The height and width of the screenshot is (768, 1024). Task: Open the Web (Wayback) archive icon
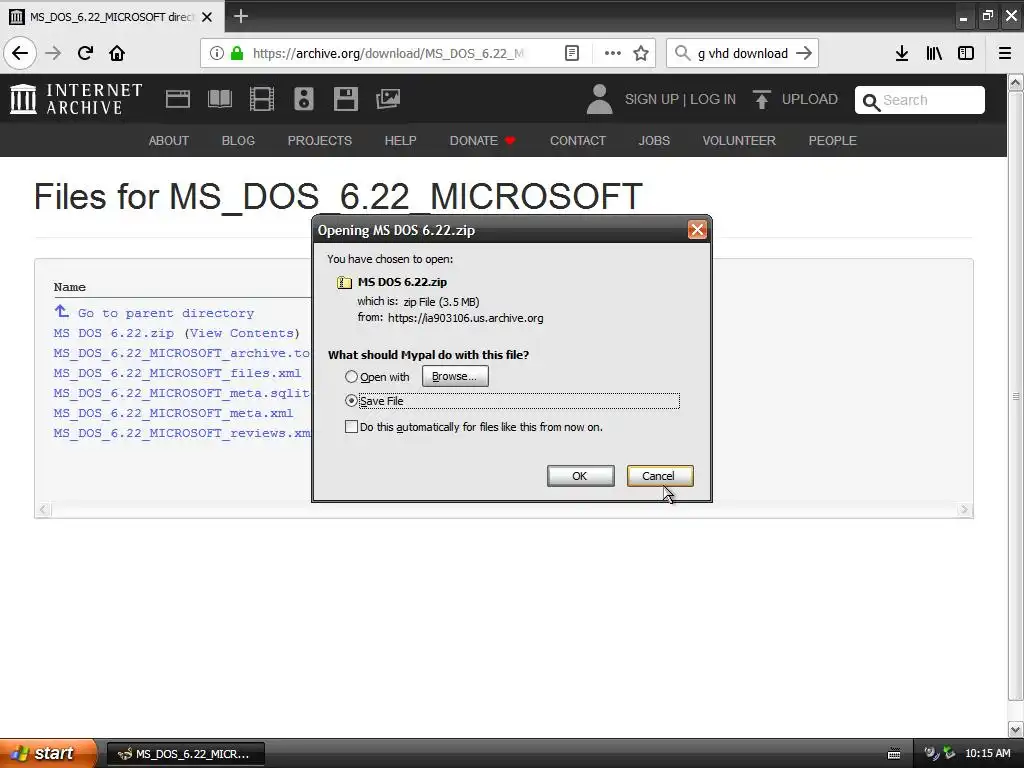pyautogui.click(x=178, y=99)
